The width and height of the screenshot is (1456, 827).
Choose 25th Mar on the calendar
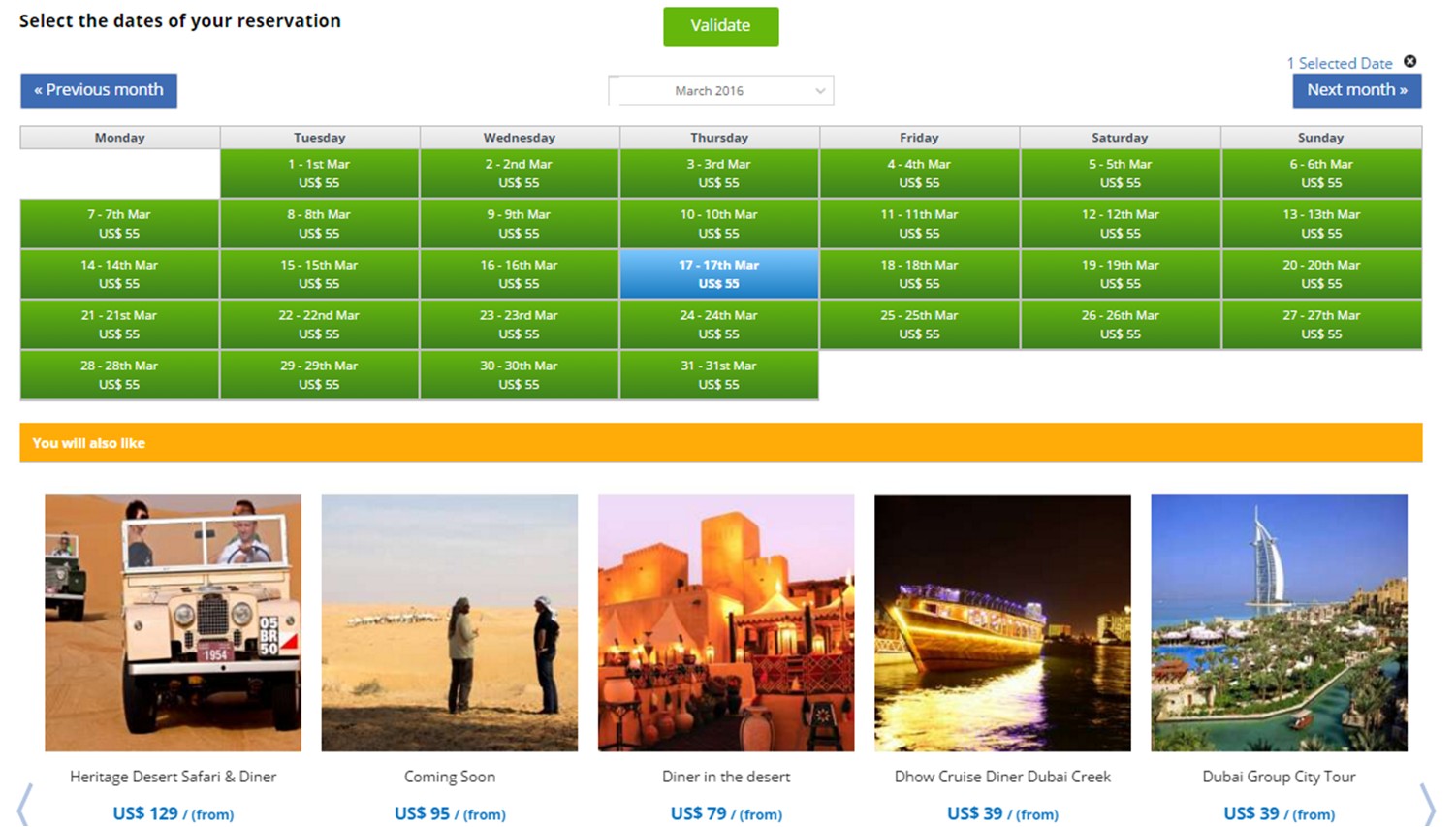pyautogui.click(x=919, y=325)
